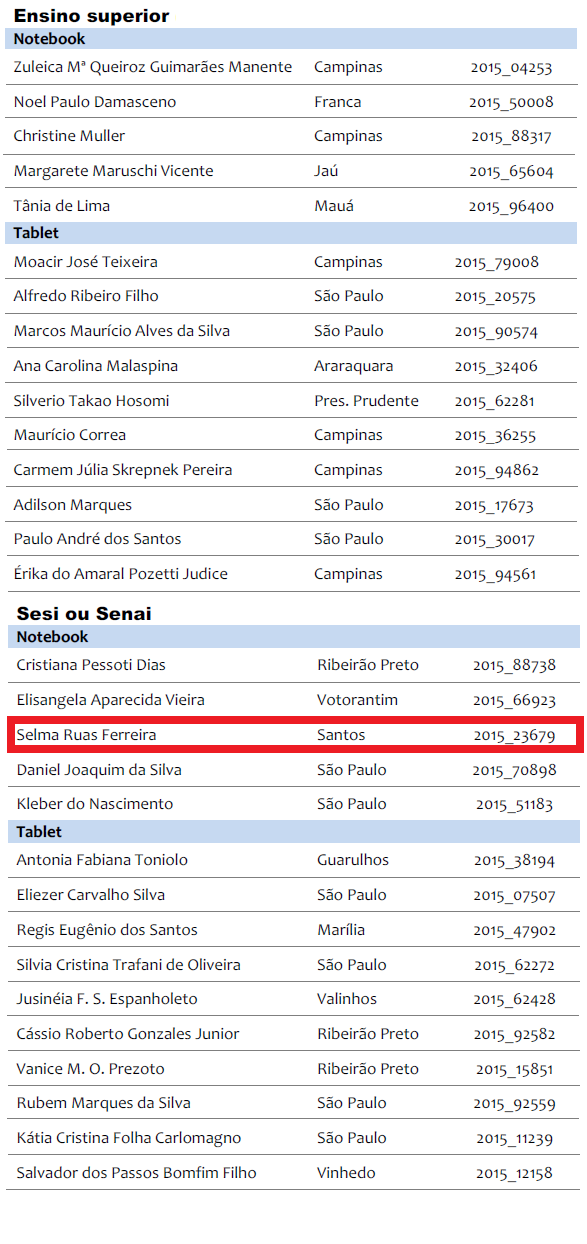Click the Moacir José Teixeira row
Image resolution: width=587 pixels, height=1244 pixels.
click(291, 262)
